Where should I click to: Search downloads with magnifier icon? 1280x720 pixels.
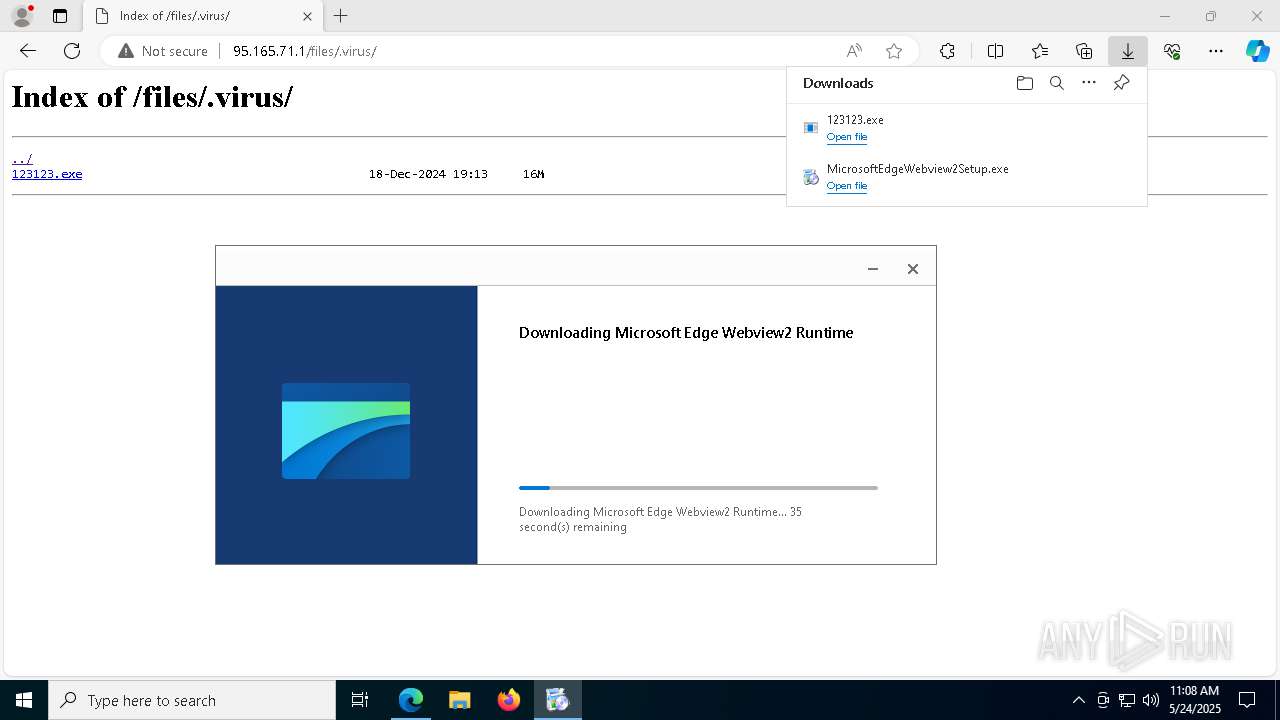point(1056,83)
